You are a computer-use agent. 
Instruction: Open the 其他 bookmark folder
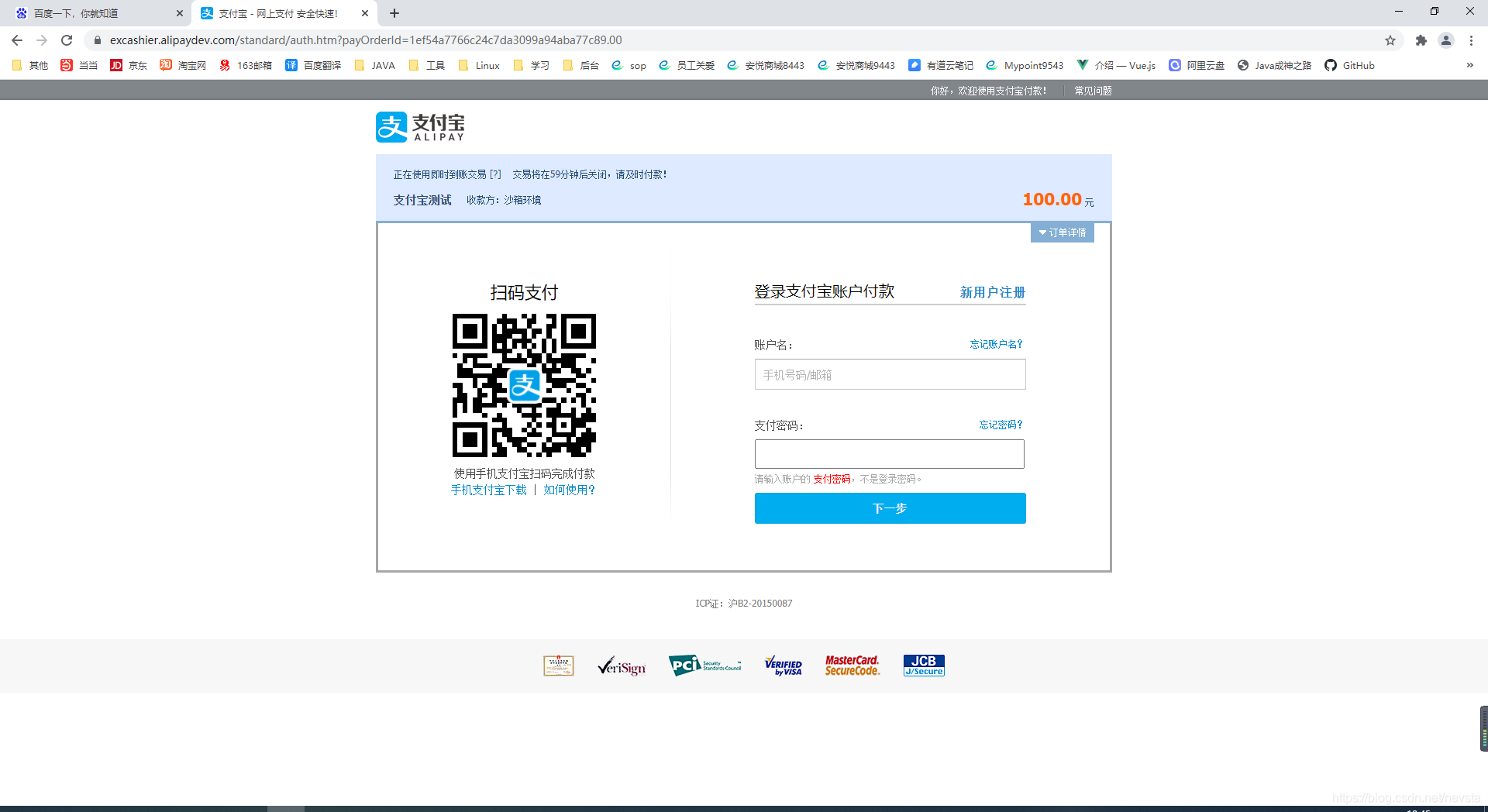point(30,66)
